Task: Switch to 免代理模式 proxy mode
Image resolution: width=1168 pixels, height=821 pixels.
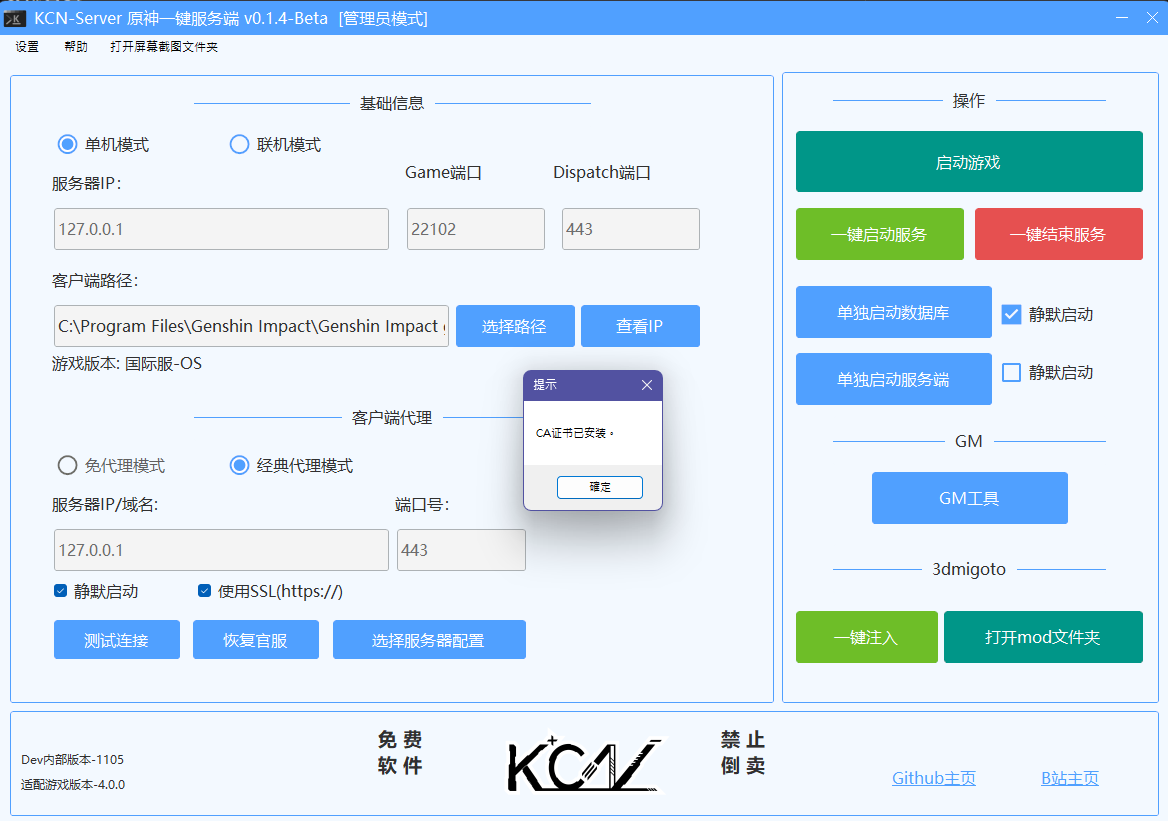Action: point(67,464)
